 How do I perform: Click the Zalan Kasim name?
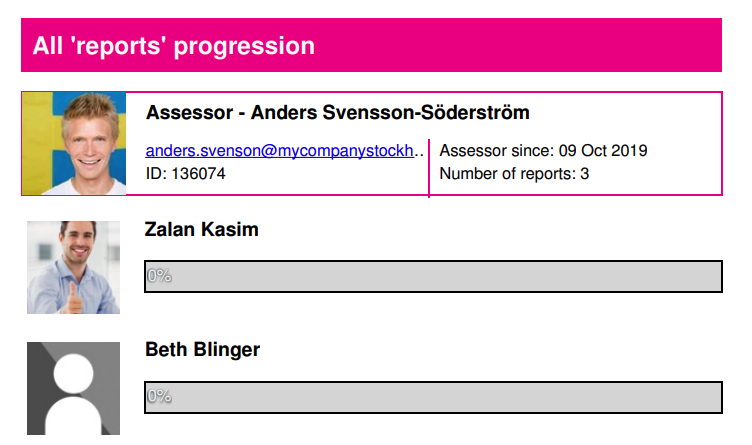[x=201, y=230]
